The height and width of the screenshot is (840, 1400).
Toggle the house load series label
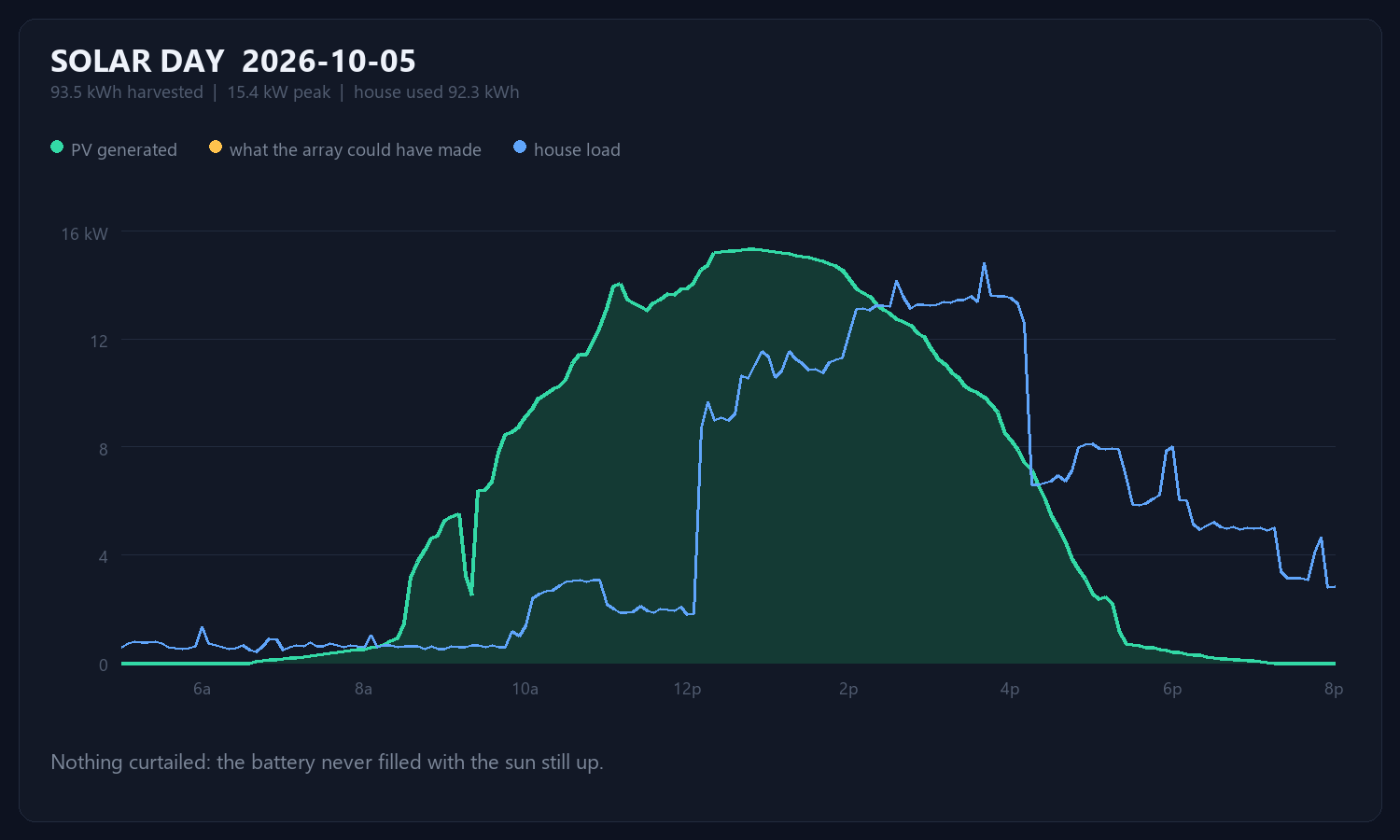point(577,149)
